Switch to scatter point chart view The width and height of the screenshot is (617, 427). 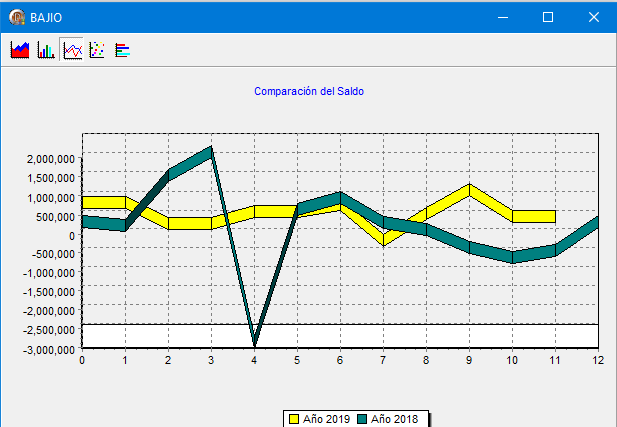point(97,50)
